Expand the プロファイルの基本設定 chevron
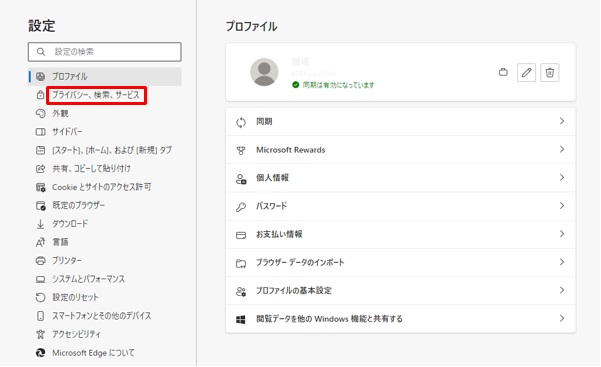The image size is (601, 367). pos(562,290)
